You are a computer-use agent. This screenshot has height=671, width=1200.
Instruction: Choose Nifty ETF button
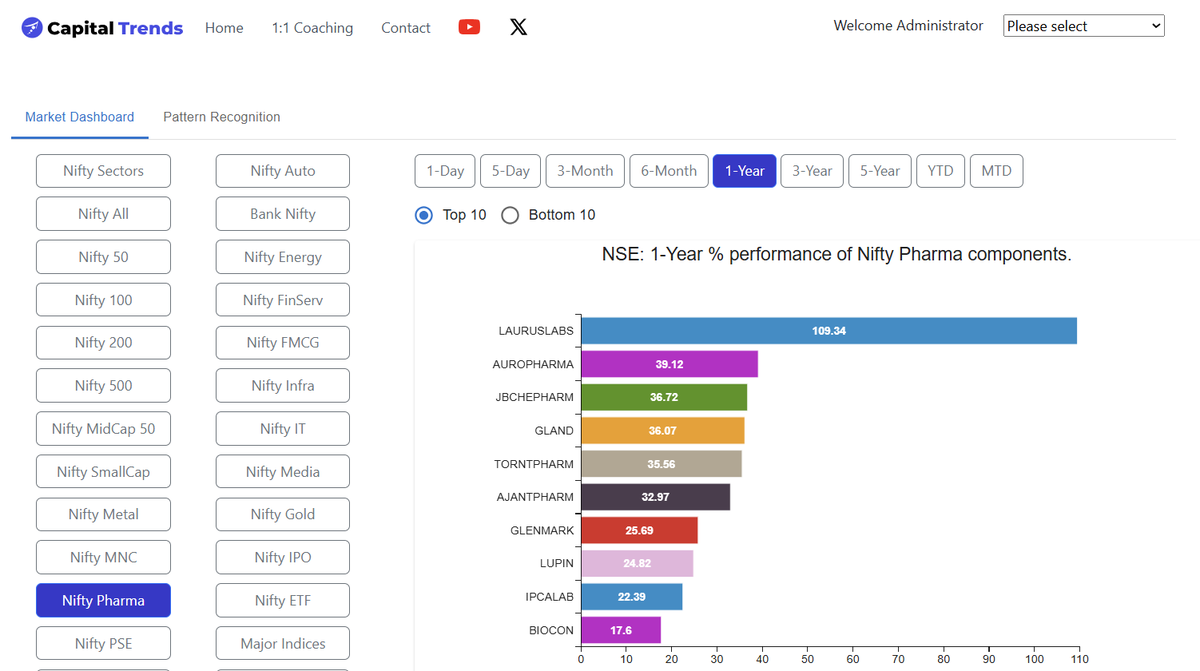(x=283, y=601)
